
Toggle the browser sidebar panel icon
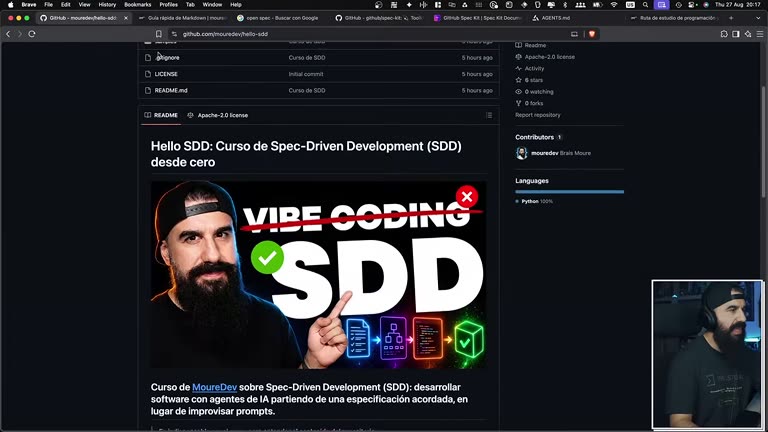pos(736,34)
